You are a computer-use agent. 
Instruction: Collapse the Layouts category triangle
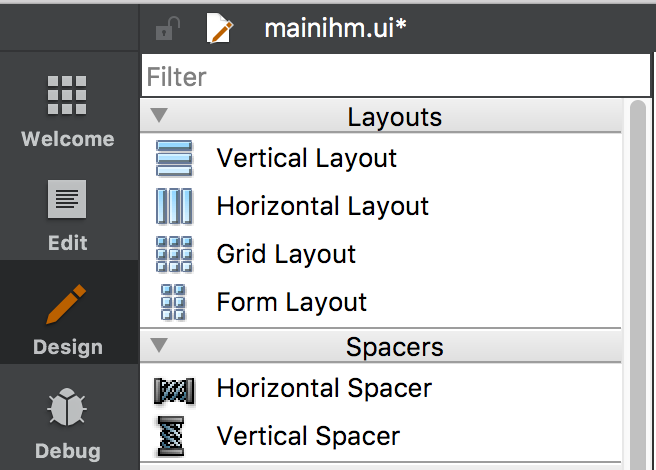tap(159, 115)
